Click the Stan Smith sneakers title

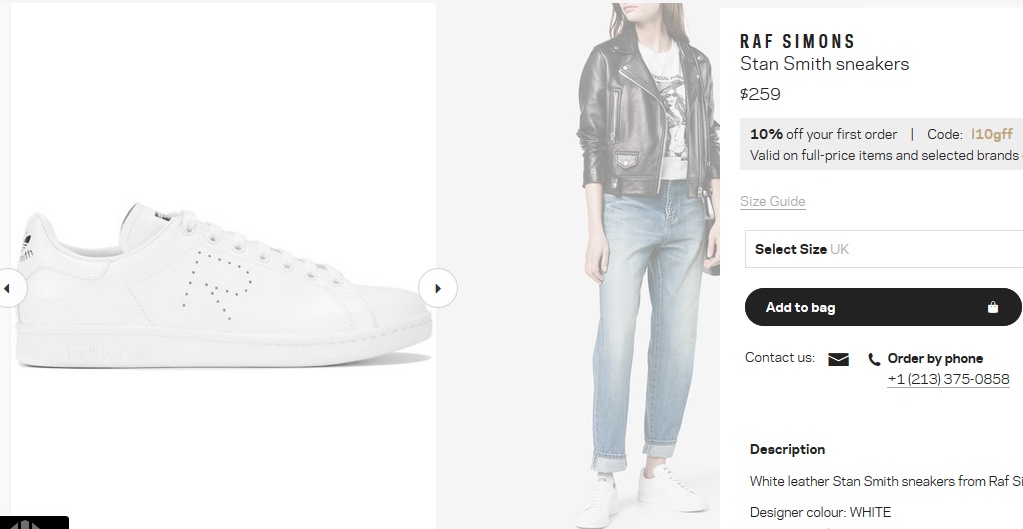click(x=824, y=64)
